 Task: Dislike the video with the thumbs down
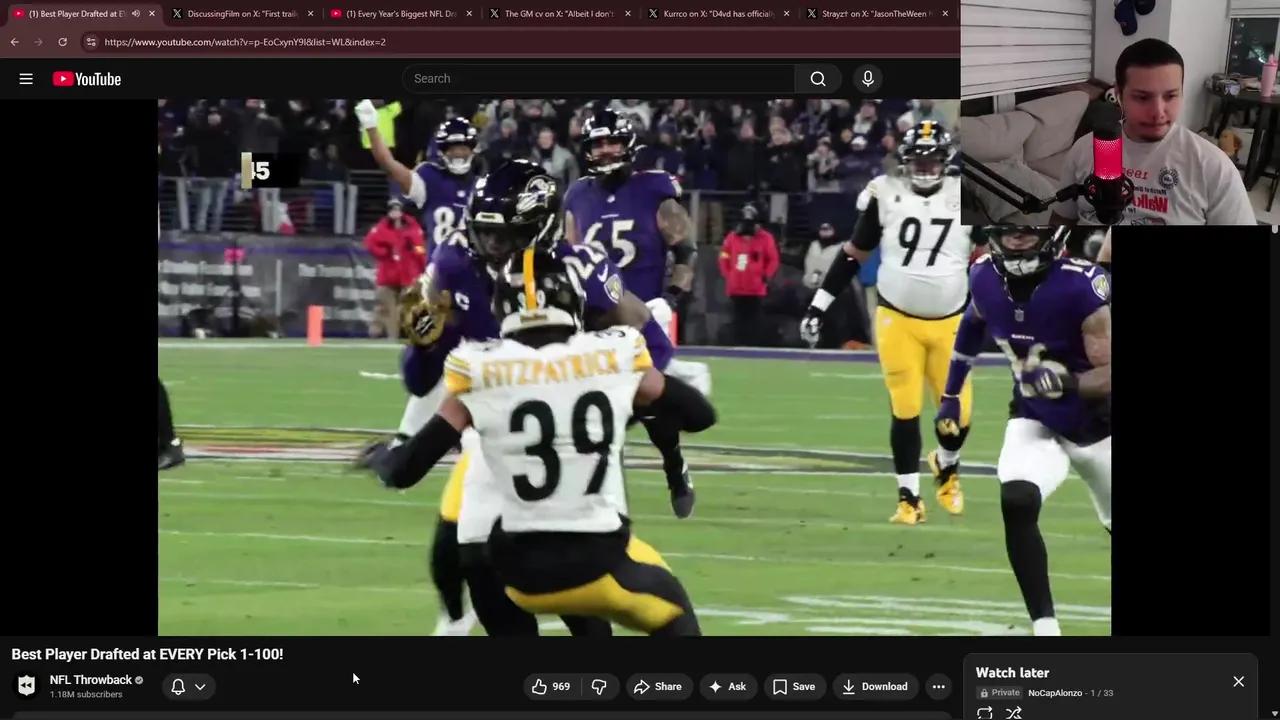599,686
